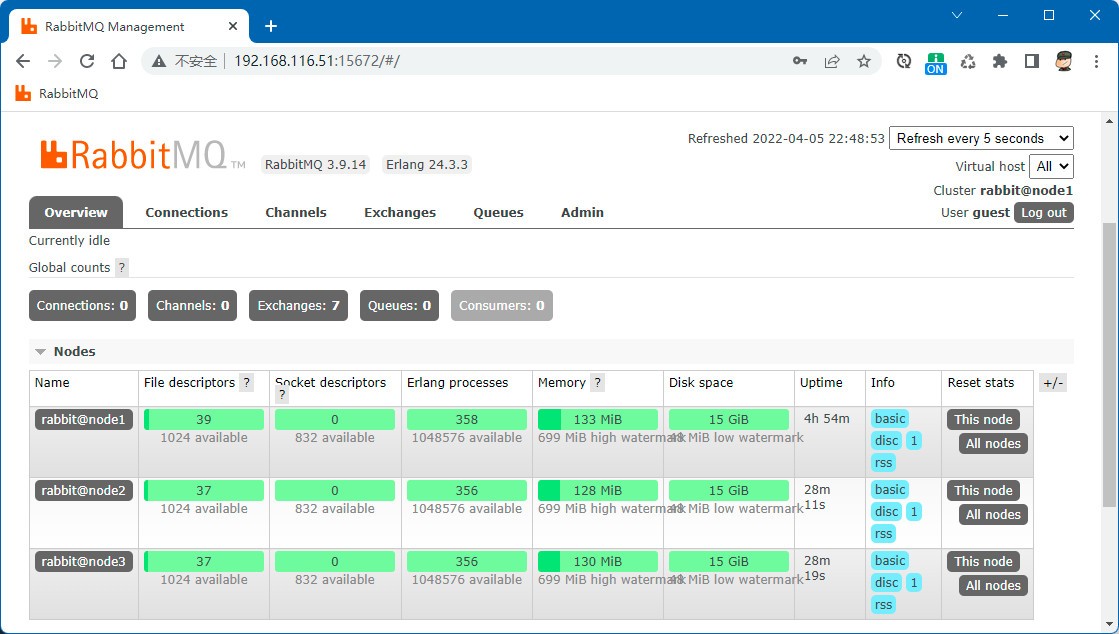Screen dimensions: 1119x634
Task: Open the browser three-dot menu
Action: pos(1096,61)
